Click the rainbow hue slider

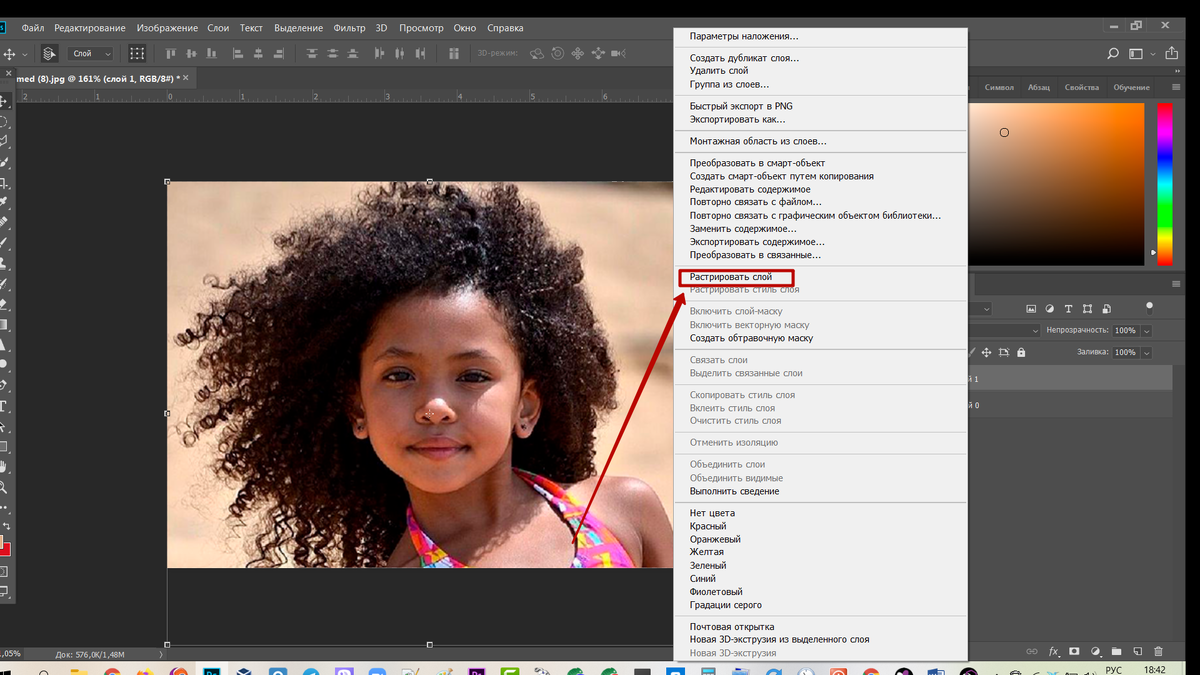(1165, 184)
